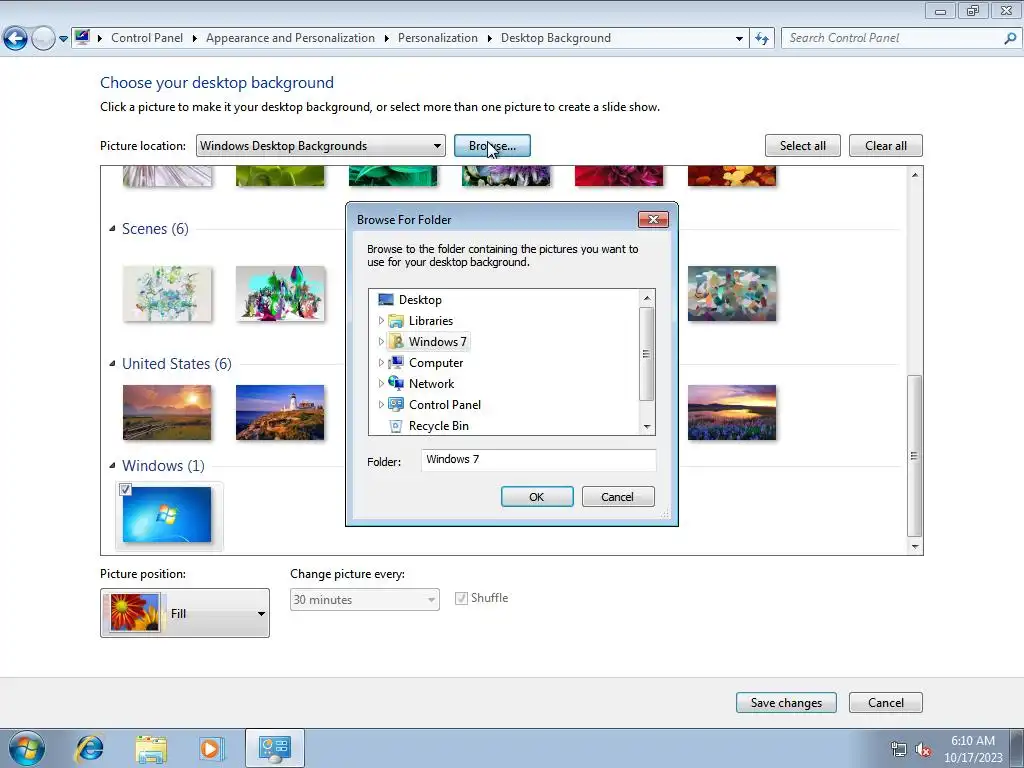Open the Change picture every dropdown

click(x=364, y=600)
